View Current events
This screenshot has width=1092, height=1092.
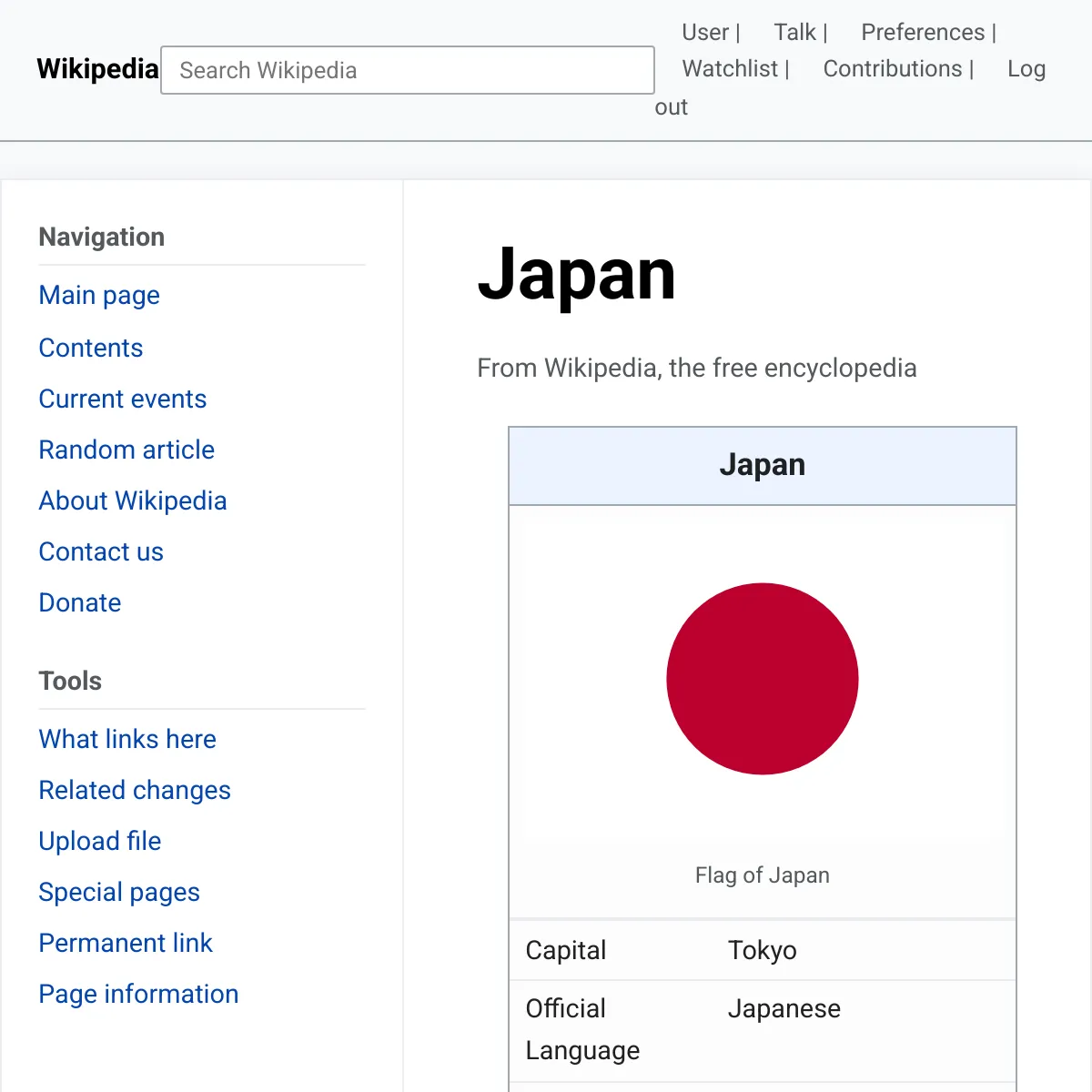[122, 399]
